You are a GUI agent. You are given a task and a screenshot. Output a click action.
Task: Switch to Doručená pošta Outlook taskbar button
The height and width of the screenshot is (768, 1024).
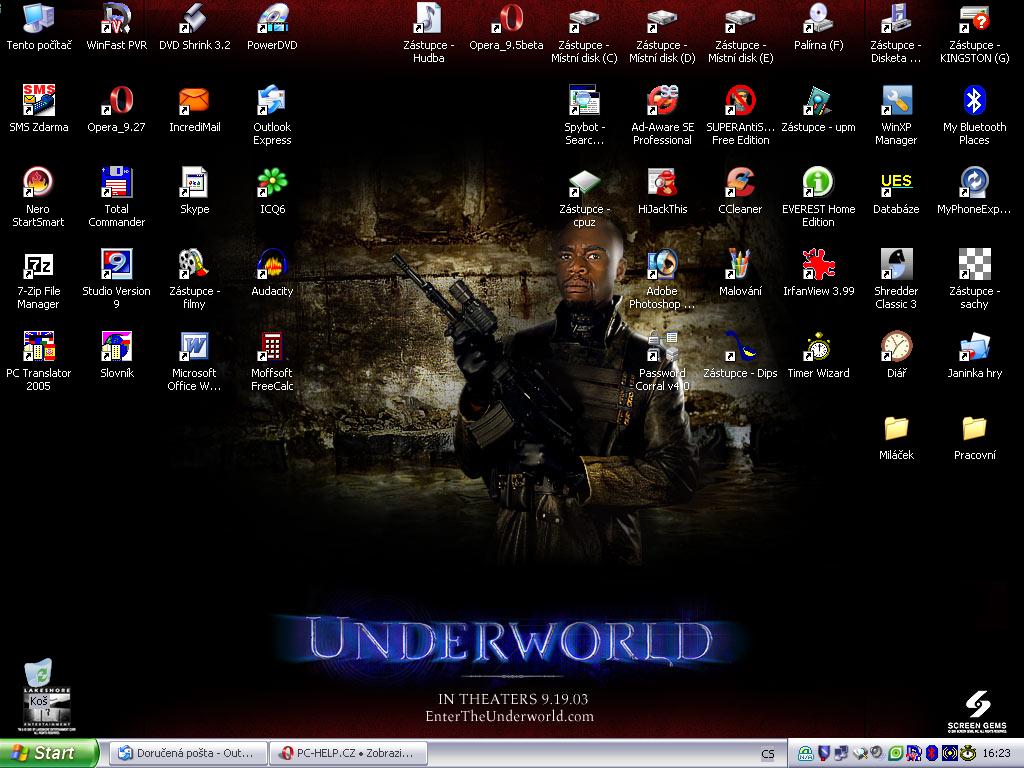click(x=188, y=753)
